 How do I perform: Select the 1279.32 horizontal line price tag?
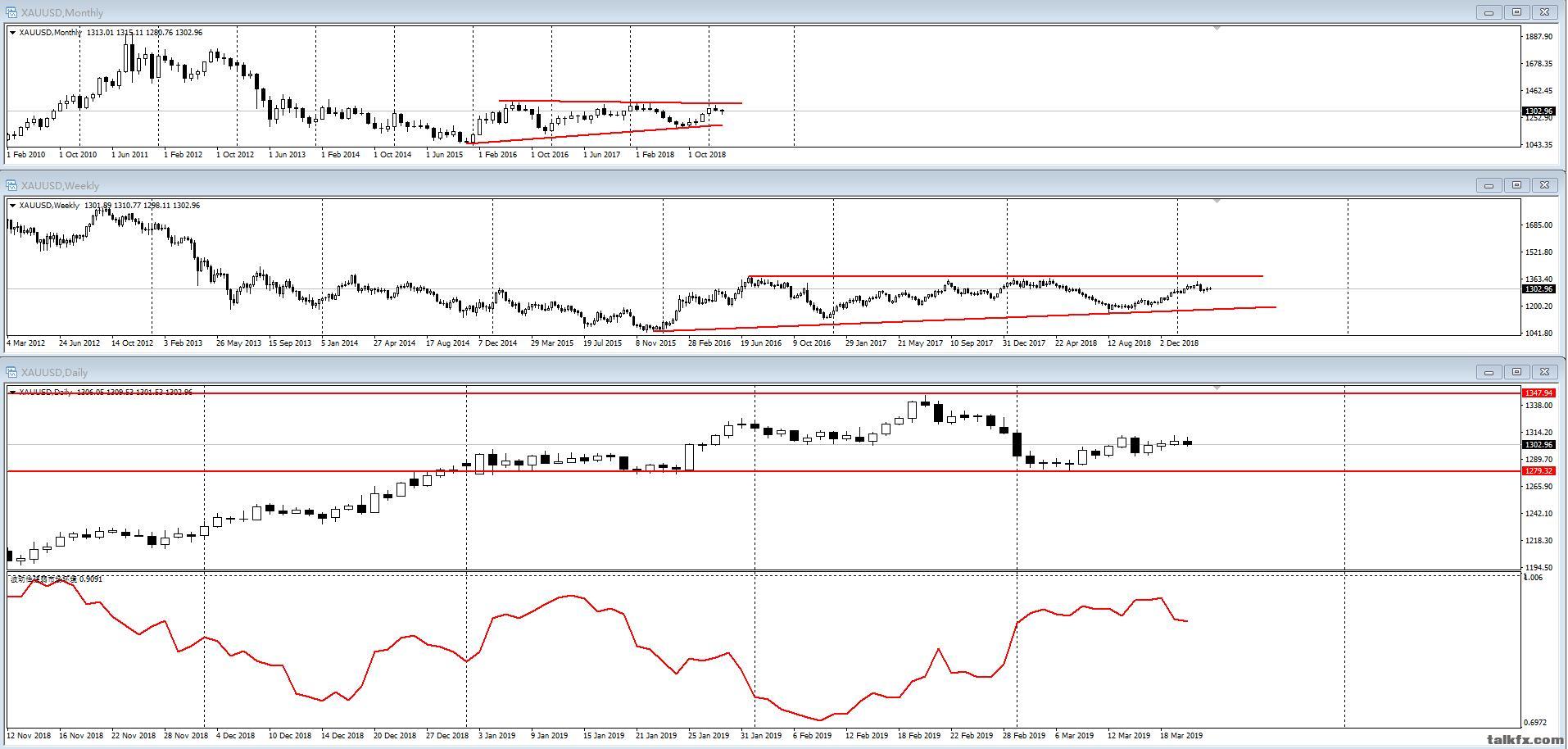(x=1538, y=471)
